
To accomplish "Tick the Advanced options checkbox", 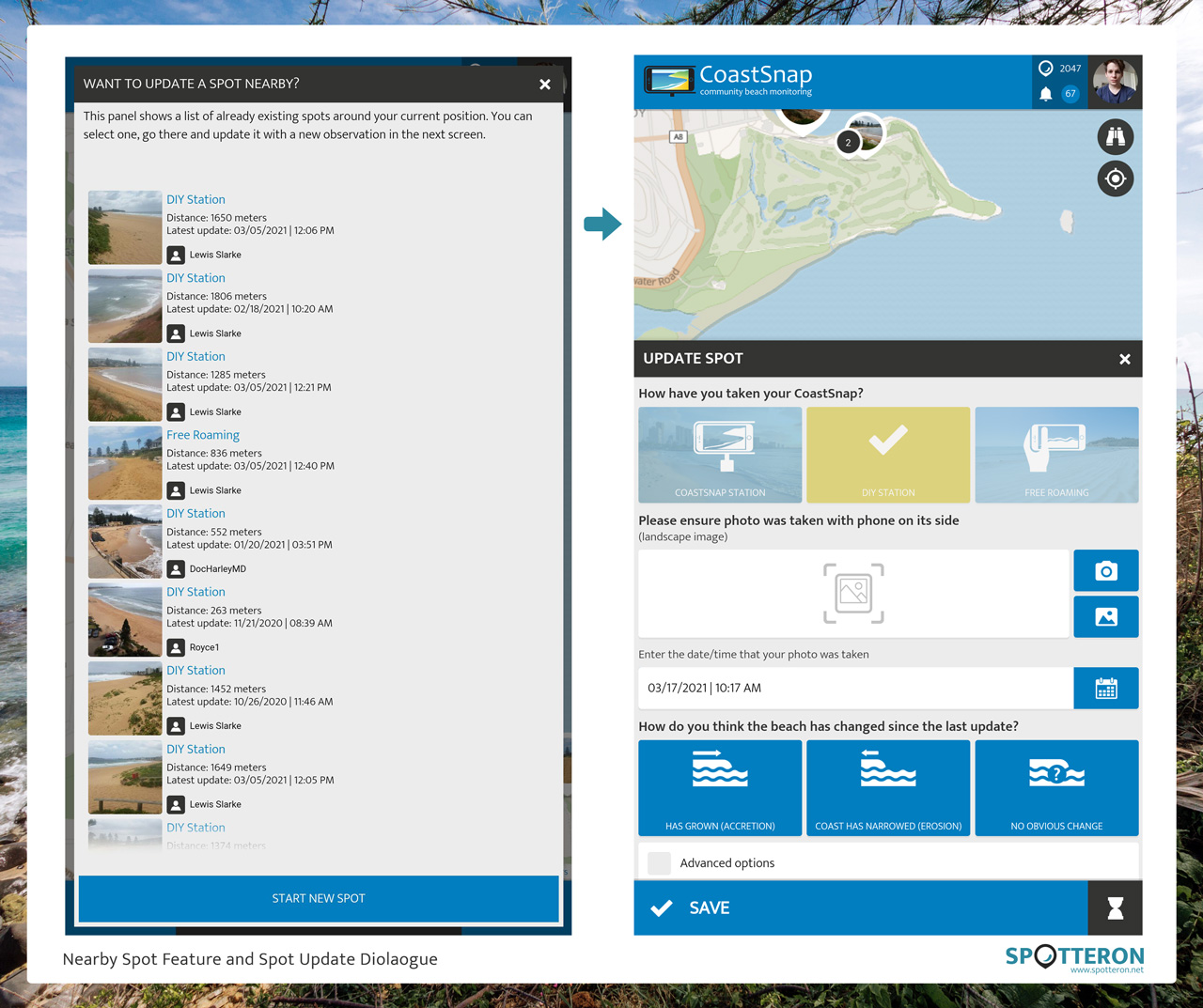I will pyautogui.click(x=660, y=862).
